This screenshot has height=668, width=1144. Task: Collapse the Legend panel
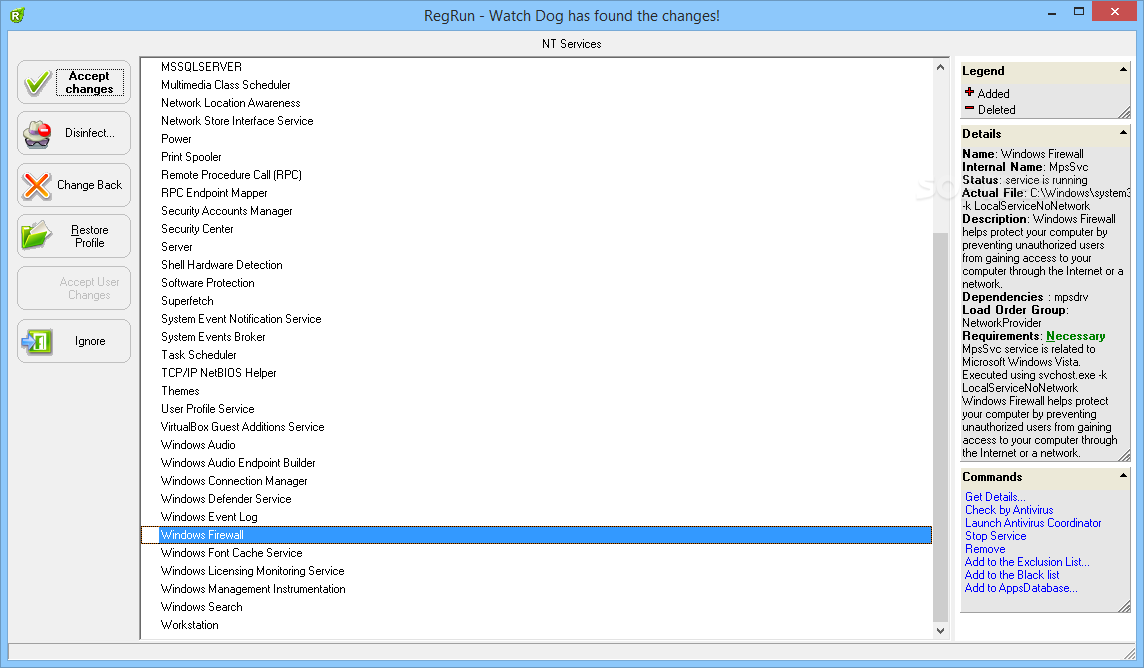1123,70
